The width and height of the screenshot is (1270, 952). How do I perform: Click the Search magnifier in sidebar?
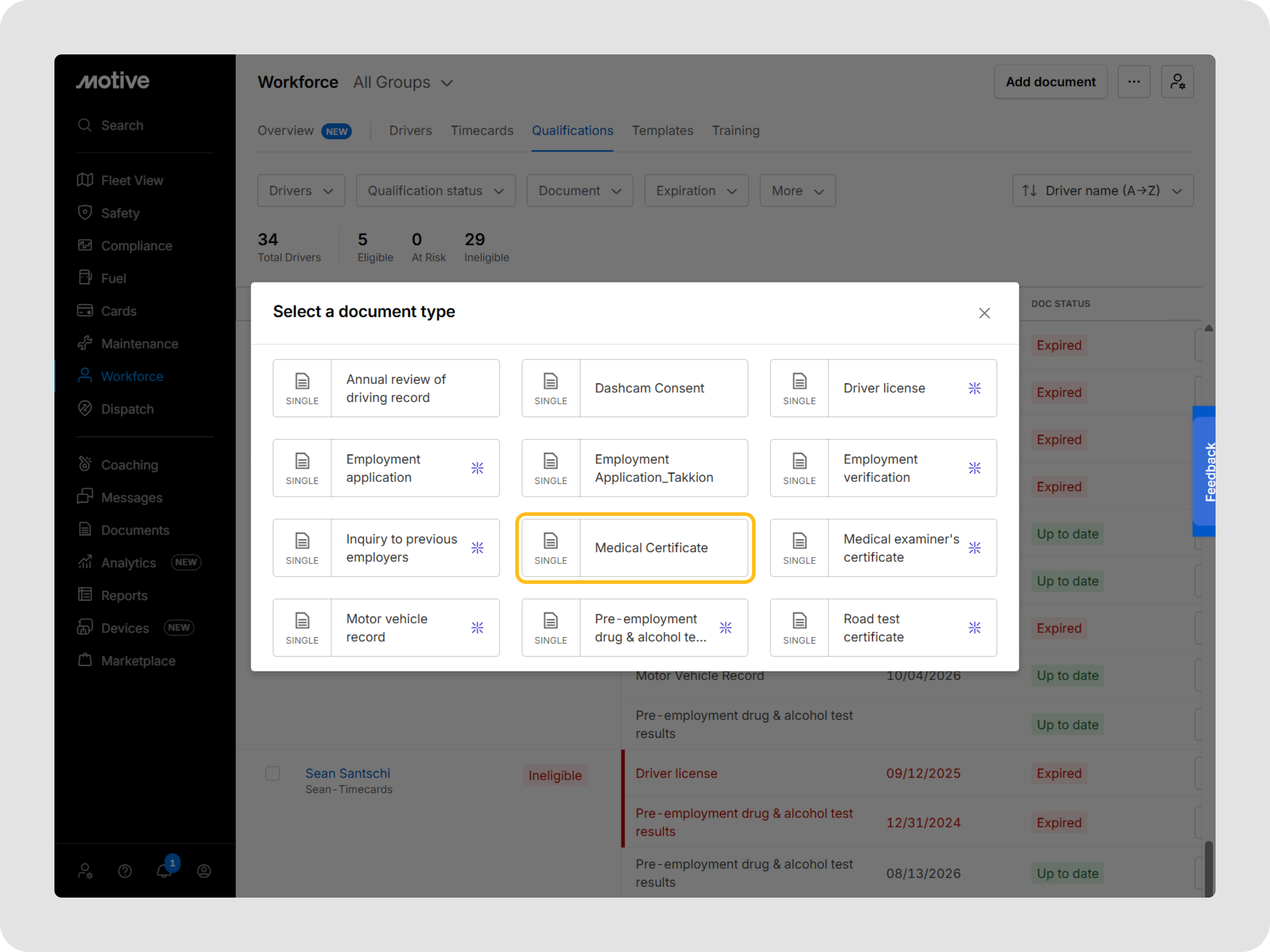(x=85, y=125)
